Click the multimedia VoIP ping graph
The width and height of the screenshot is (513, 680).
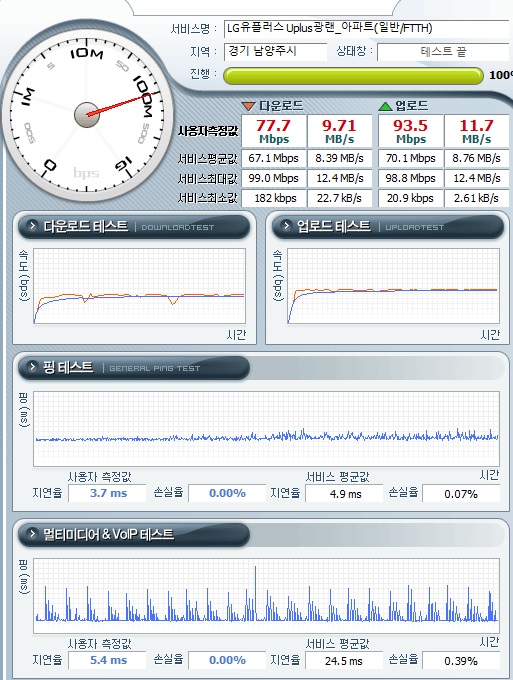tap(266, 596)
